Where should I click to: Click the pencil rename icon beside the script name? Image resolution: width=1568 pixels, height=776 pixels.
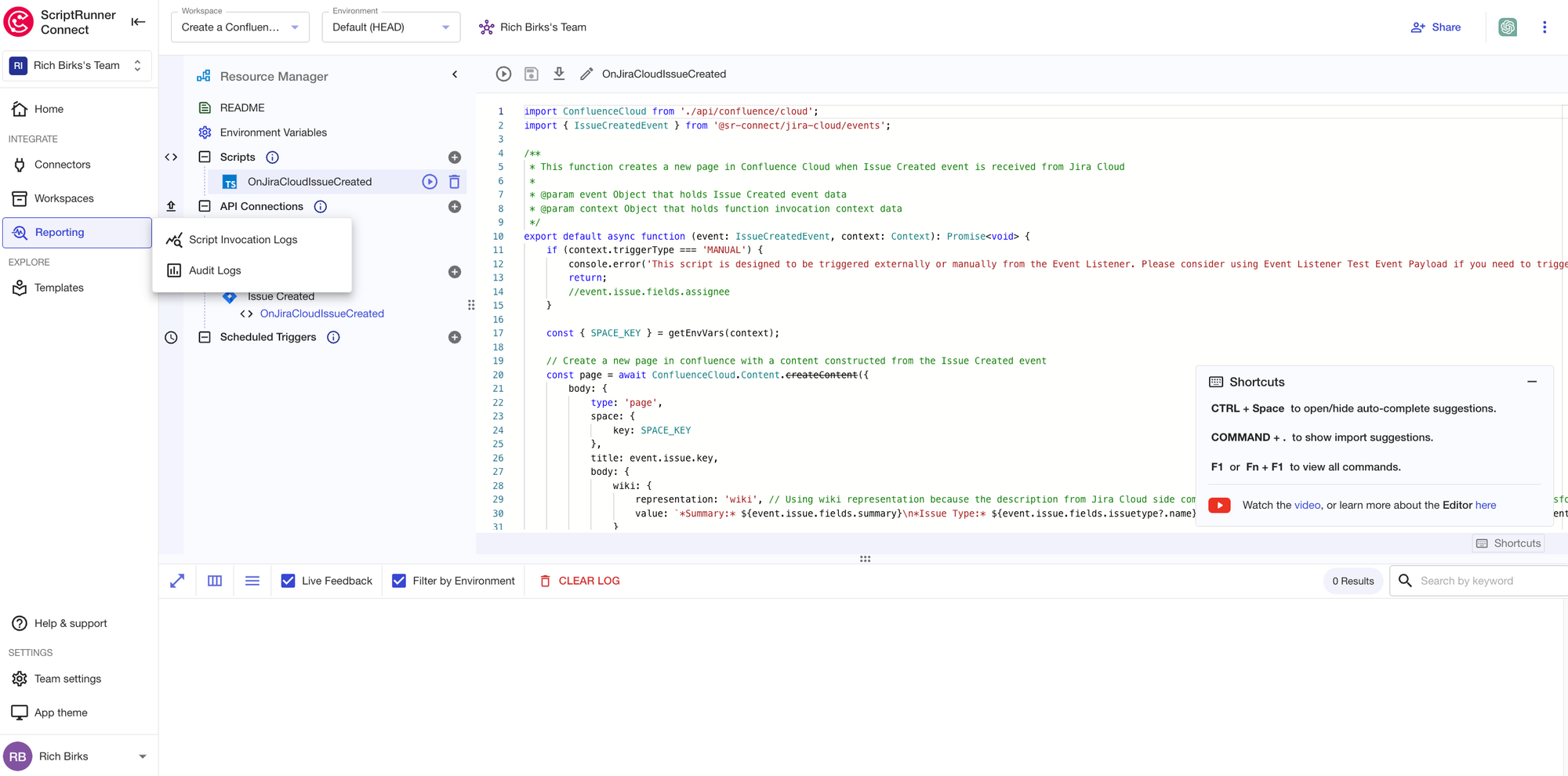[586, 74]
